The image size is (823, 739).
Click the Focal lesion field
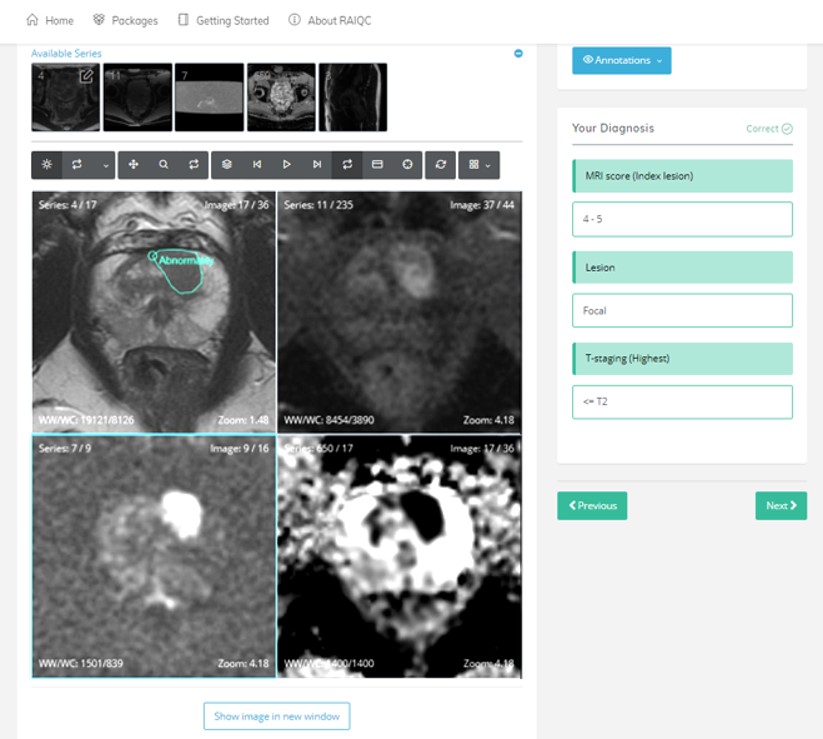click(x=682, y=311)
